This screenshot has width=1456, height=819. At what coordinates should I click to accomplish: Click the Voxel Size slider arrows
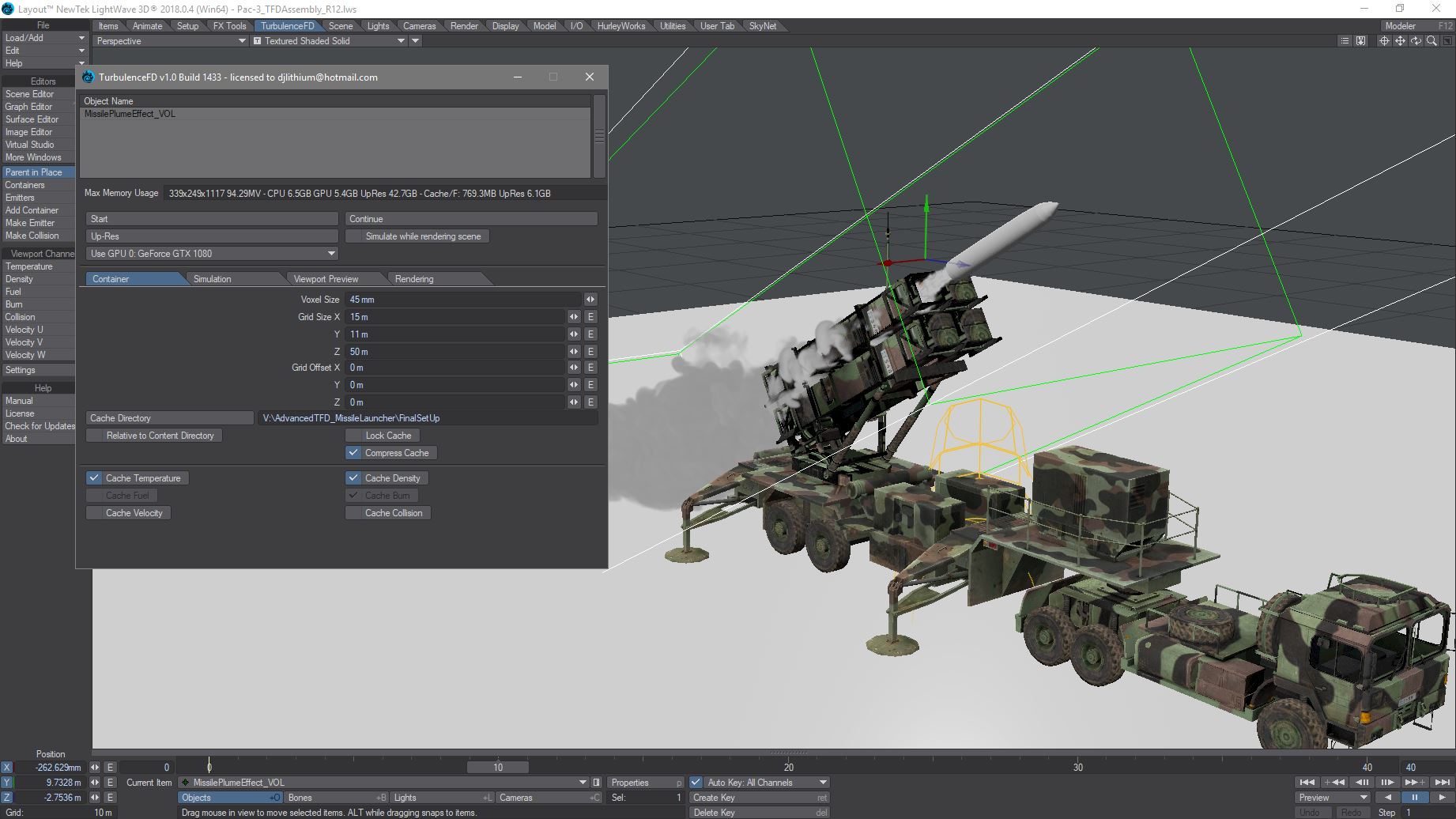(x=590, y=300)
